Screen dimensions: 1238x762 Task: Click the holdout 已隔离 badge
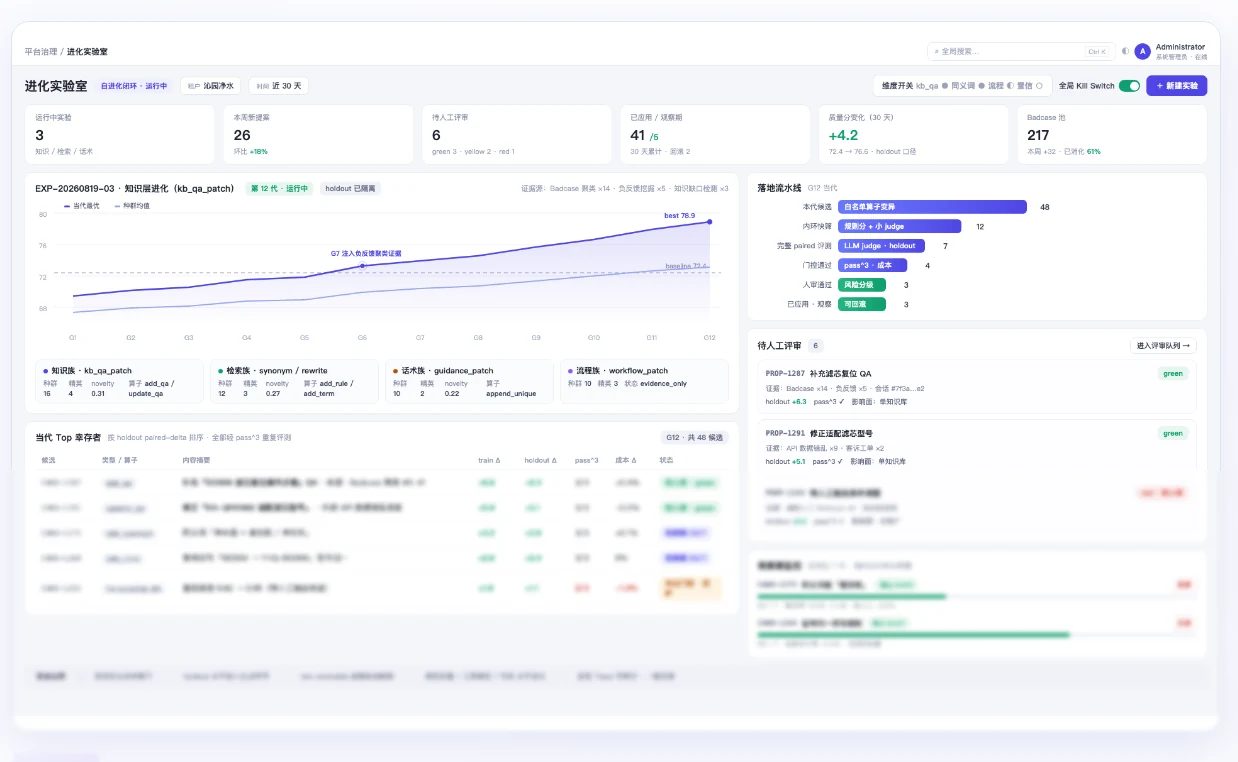click(x=350, y=188)
